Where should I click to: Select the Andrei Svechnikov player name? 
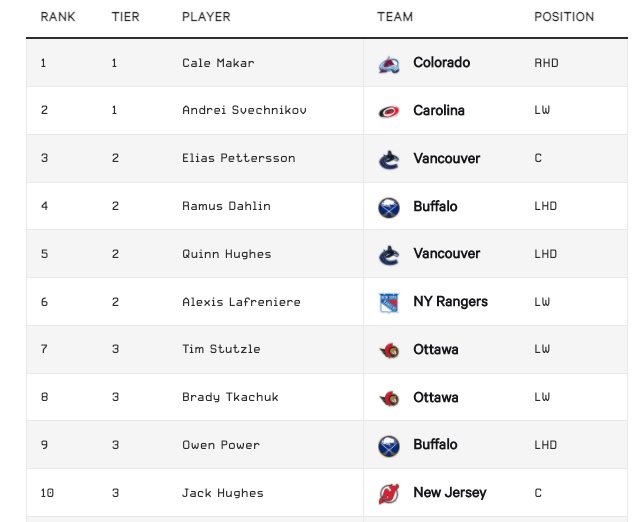coord(244,110)
